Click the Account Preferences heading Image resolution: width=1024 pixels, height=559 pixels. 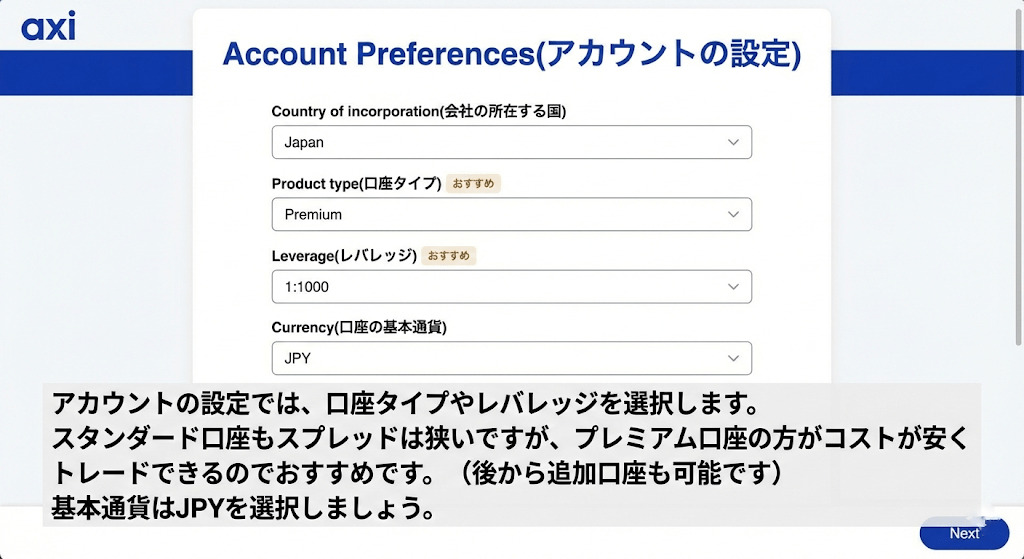tap(511, 54)
